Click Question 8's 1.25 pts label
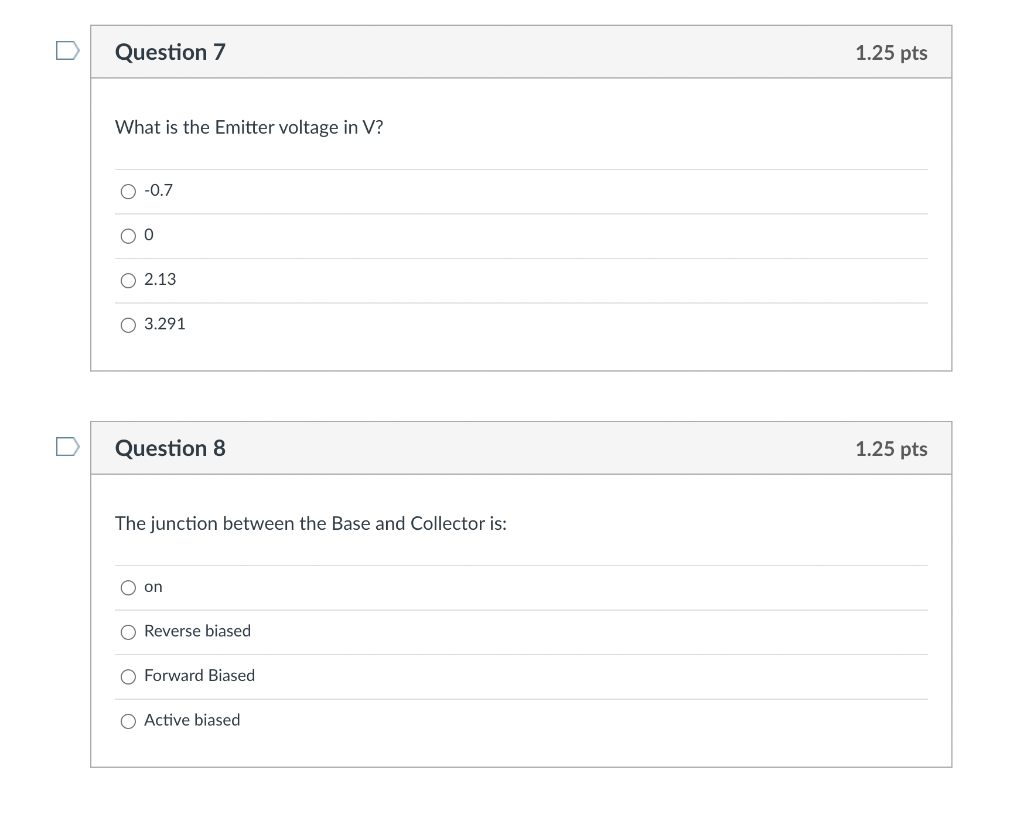 (891, 449)
